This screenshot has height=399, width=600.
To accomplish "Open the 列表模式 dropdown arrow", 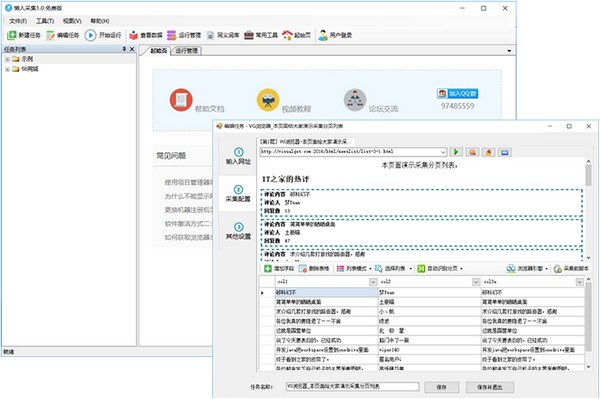I will (x=370, y=269).
